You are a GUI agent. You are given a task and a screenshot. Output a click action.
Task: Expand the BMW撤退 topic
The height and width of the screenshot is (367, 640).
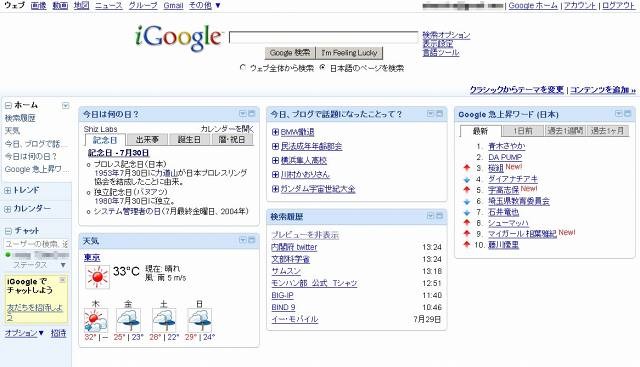(275, 132)
